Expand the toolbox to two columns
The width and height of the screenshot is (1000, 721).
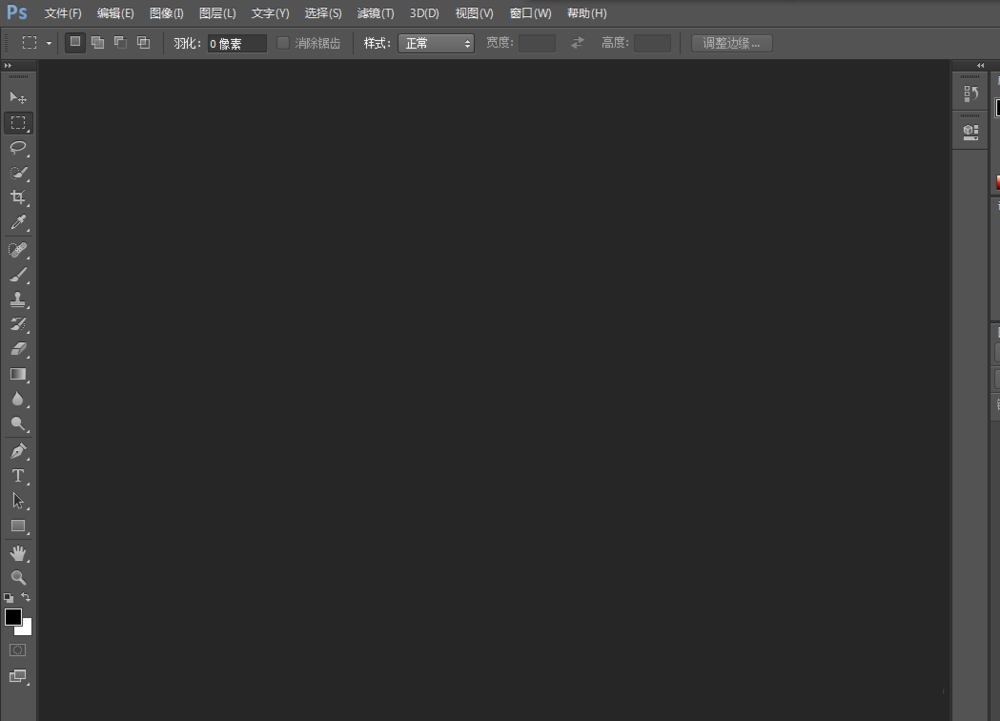8,66
